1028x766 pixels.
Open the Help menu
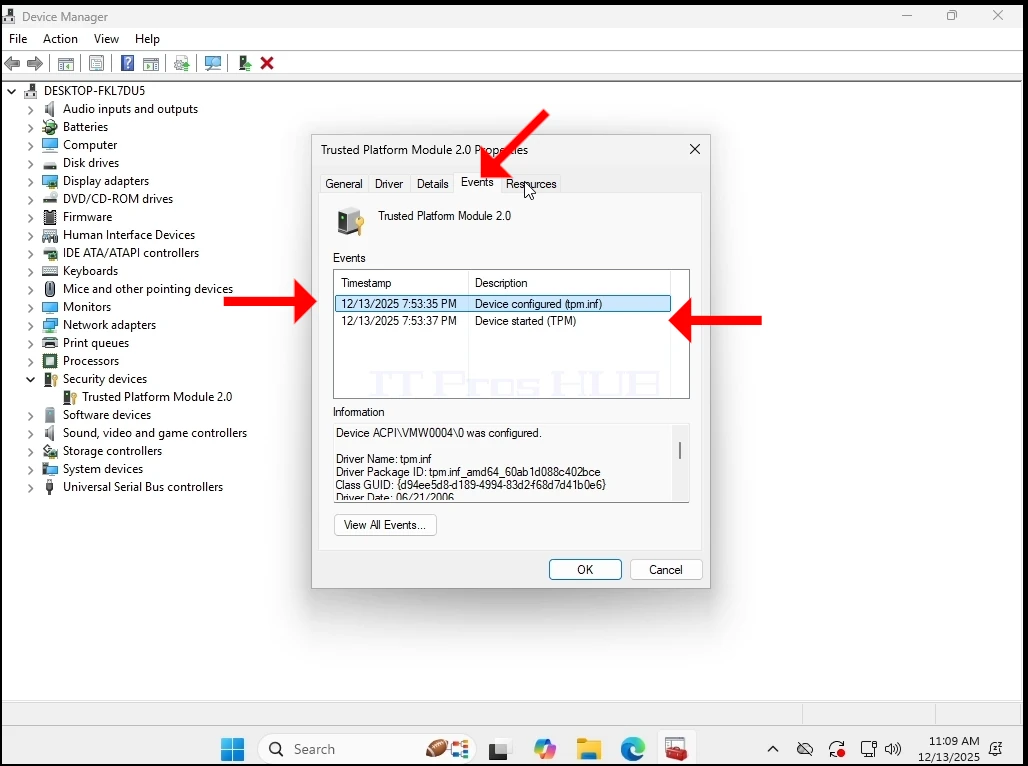point(147,39)
